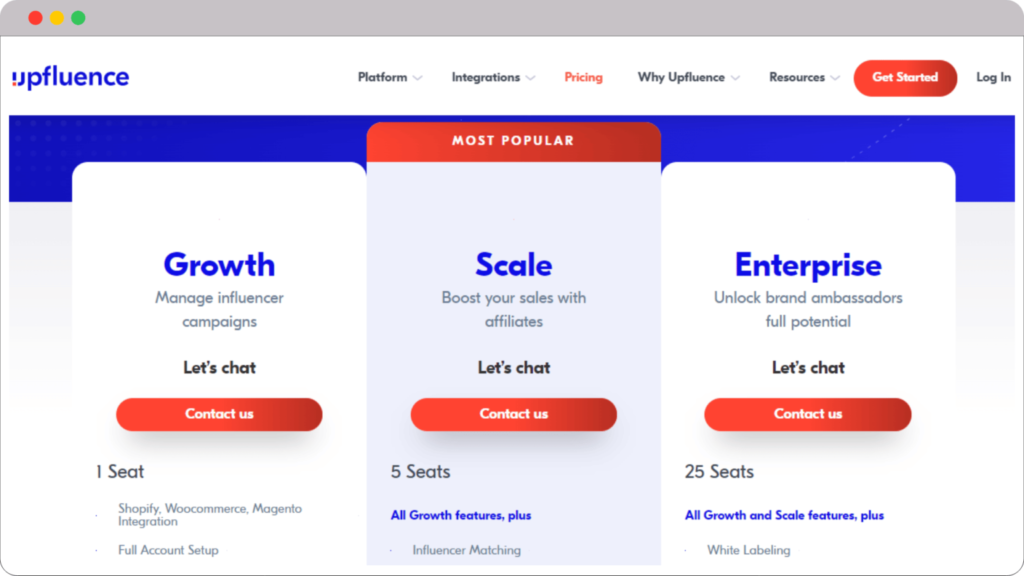Open the Platform menu item
This screenshot has width=1024, height=576.
tap(382, 77)
